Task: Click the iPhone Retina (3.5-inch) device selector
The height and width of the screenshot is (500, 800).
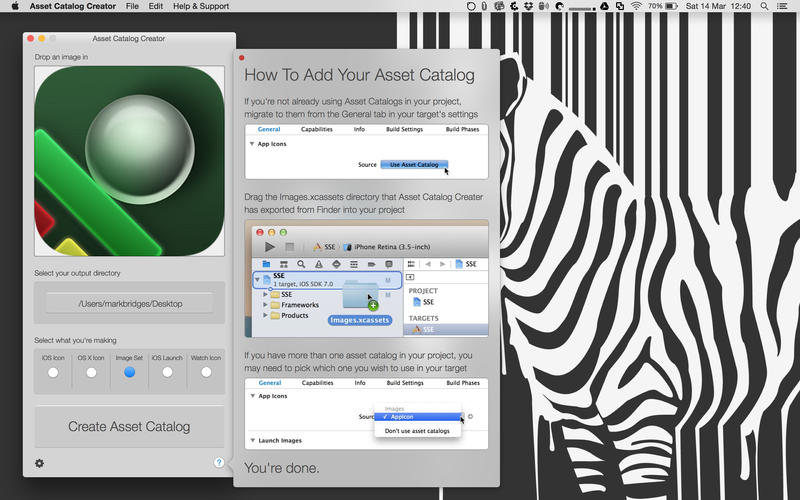Action: pyautogui.click(x=387, y=247)
